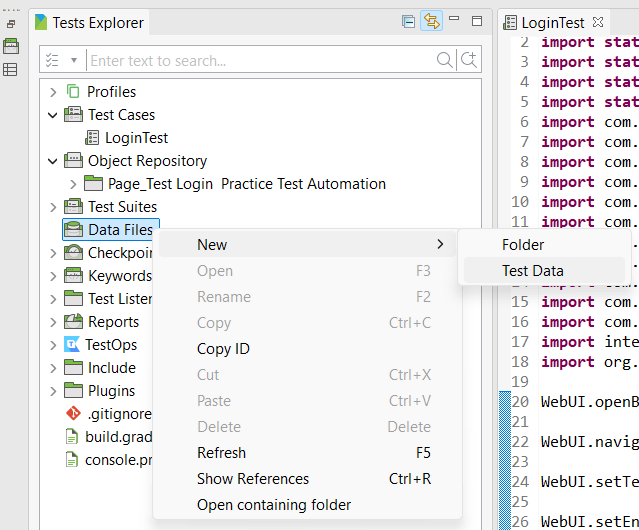This screenshot has height=530, width=639.
Task: Click the Collapse All icon in Tests Explorer
Action: 408,21
